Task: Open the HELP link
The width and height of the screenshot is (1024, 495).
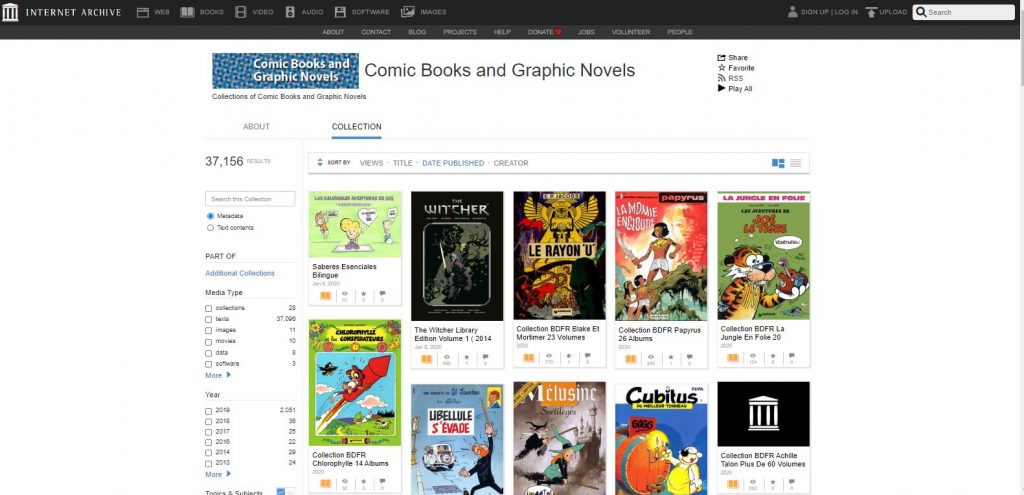Action: (x=502, y=32)
